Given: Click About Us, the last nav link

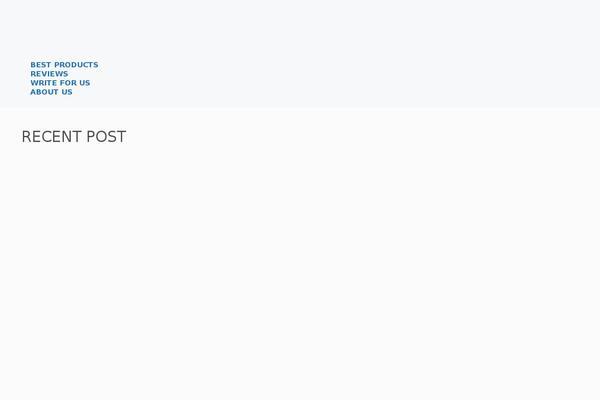Looking at the screenshot, I should coord(51,92).
